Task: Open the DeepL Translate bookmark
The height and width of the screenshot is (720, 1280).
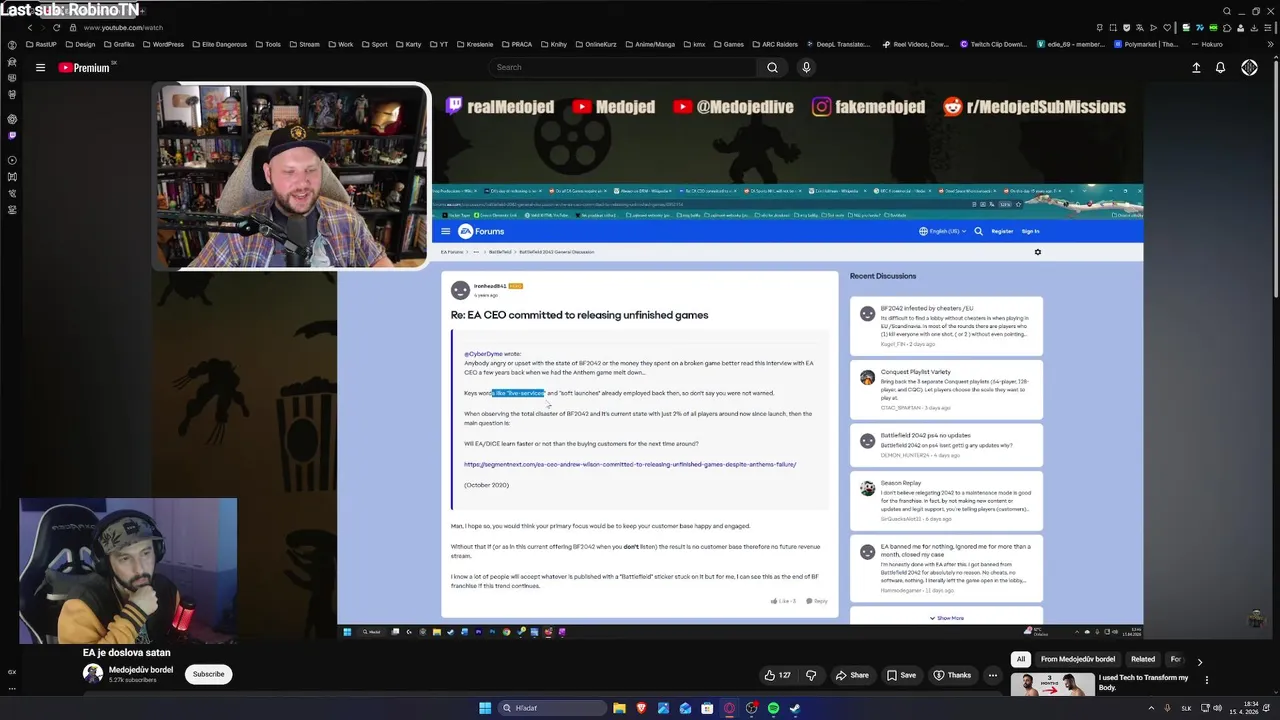Action: click(x=838, y=44)
